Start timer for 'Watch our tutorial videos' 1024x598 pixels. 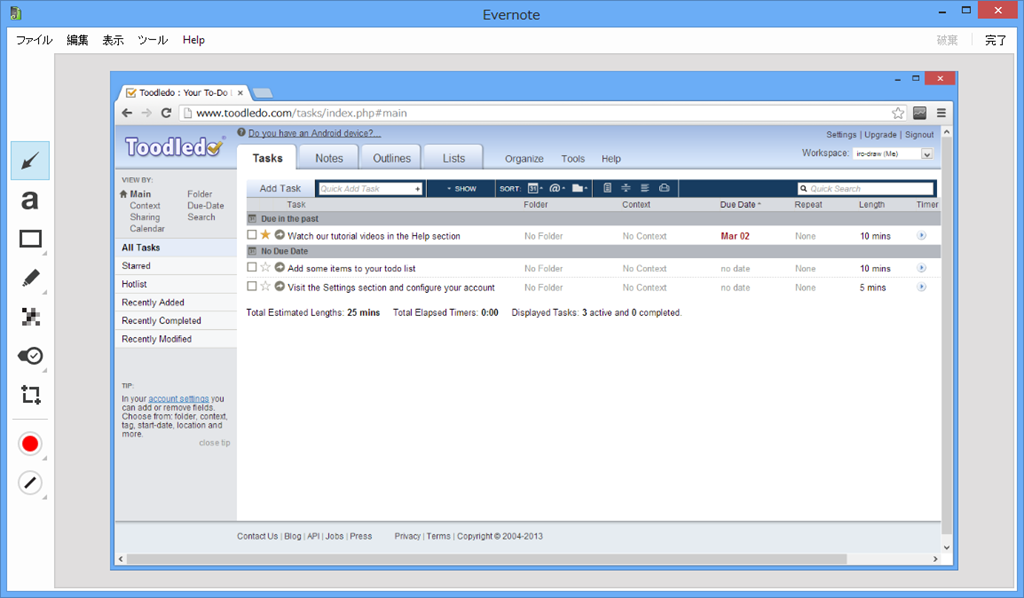921,235
